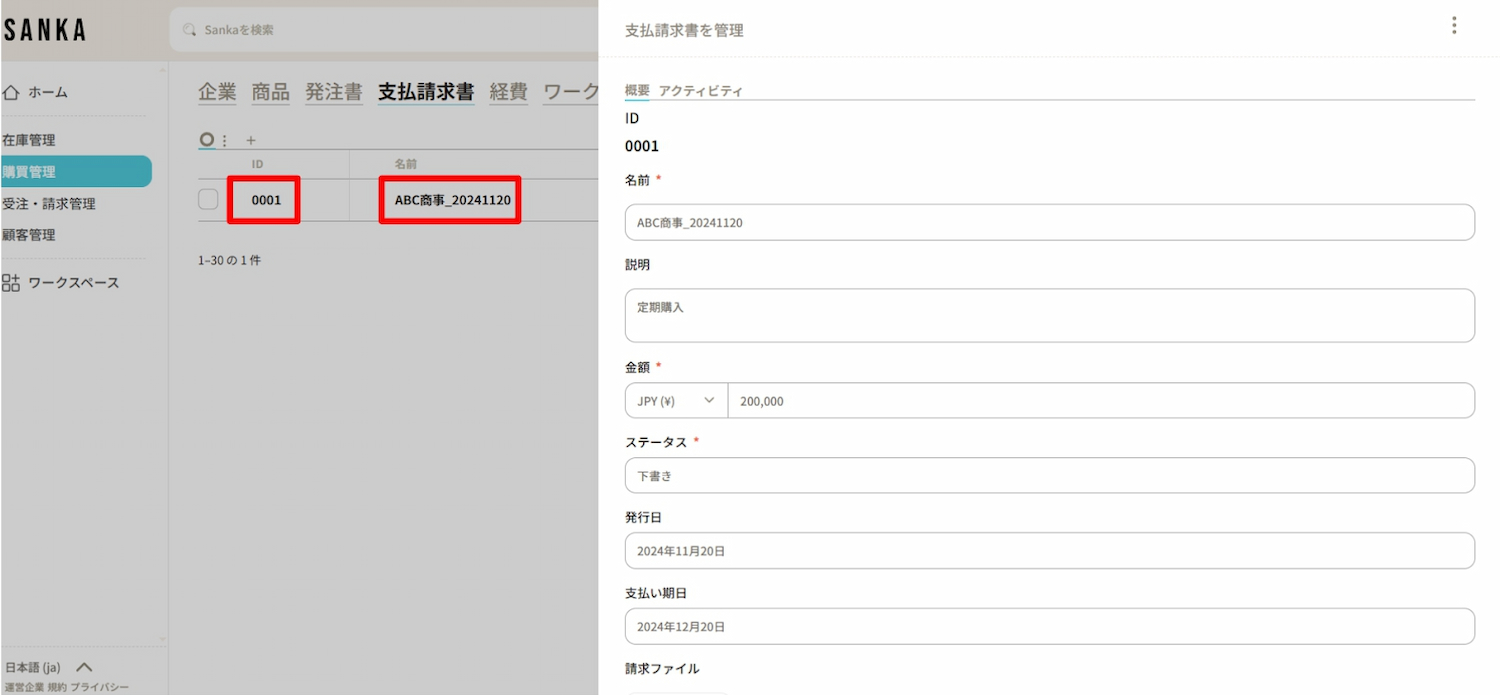The image size is (1500, 695).
Task: Check the row checkbox for 0001
Action: point(208,199)
